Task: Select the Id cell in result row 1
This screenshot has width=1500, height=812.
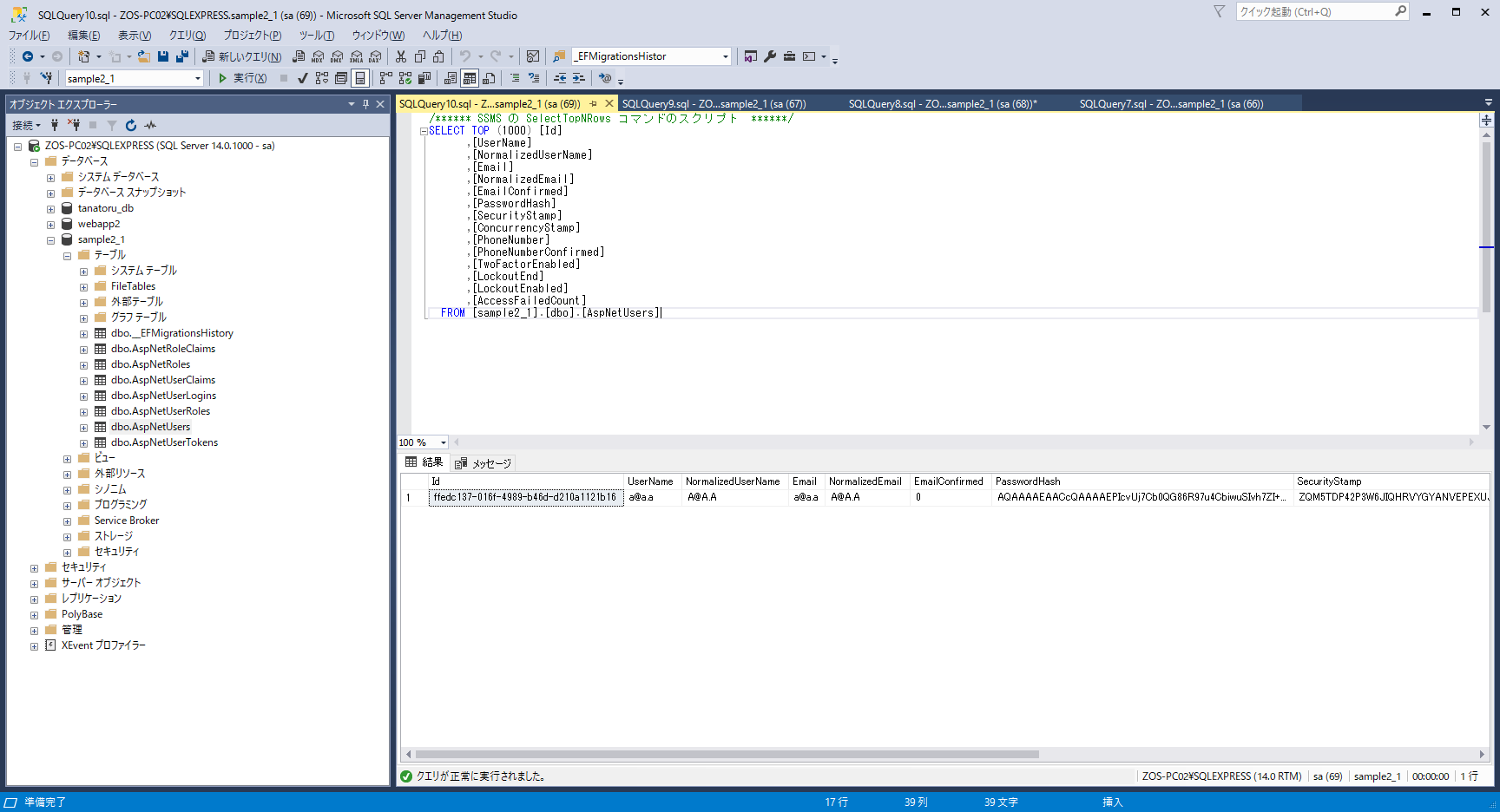Action: coord(526,498)
